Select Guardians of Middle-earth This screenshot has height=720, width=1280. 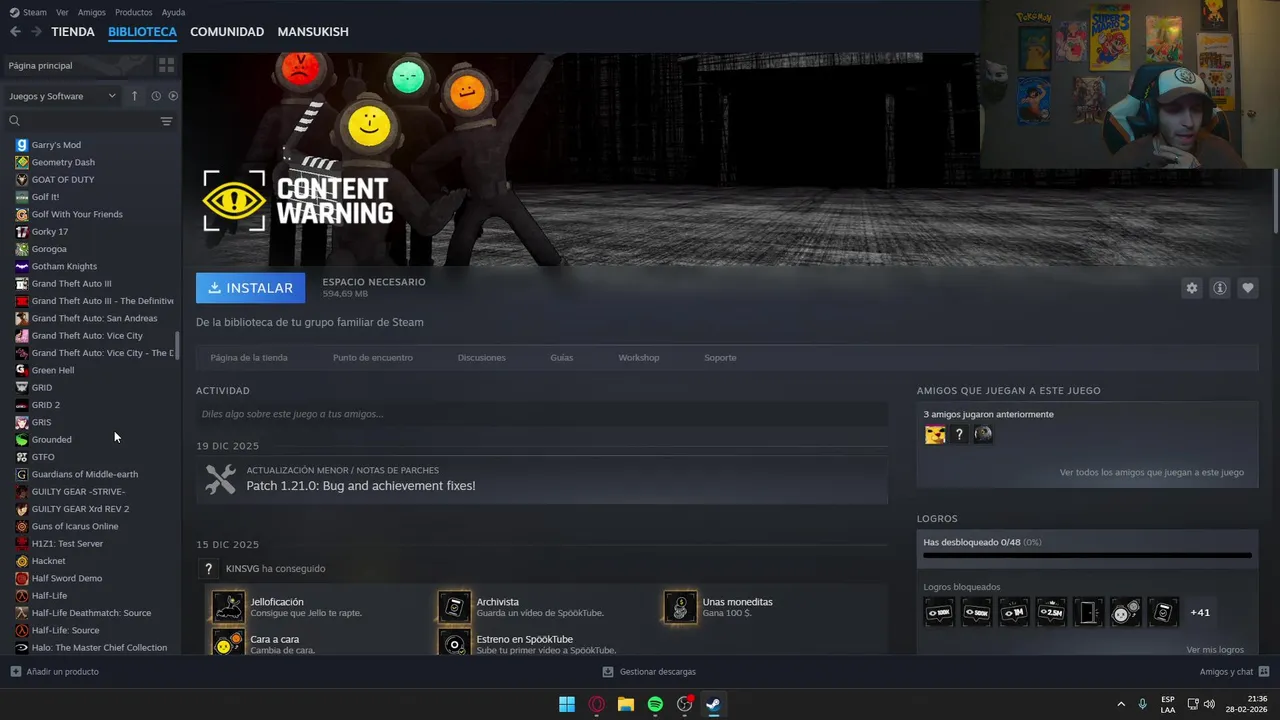pos(85,474)
